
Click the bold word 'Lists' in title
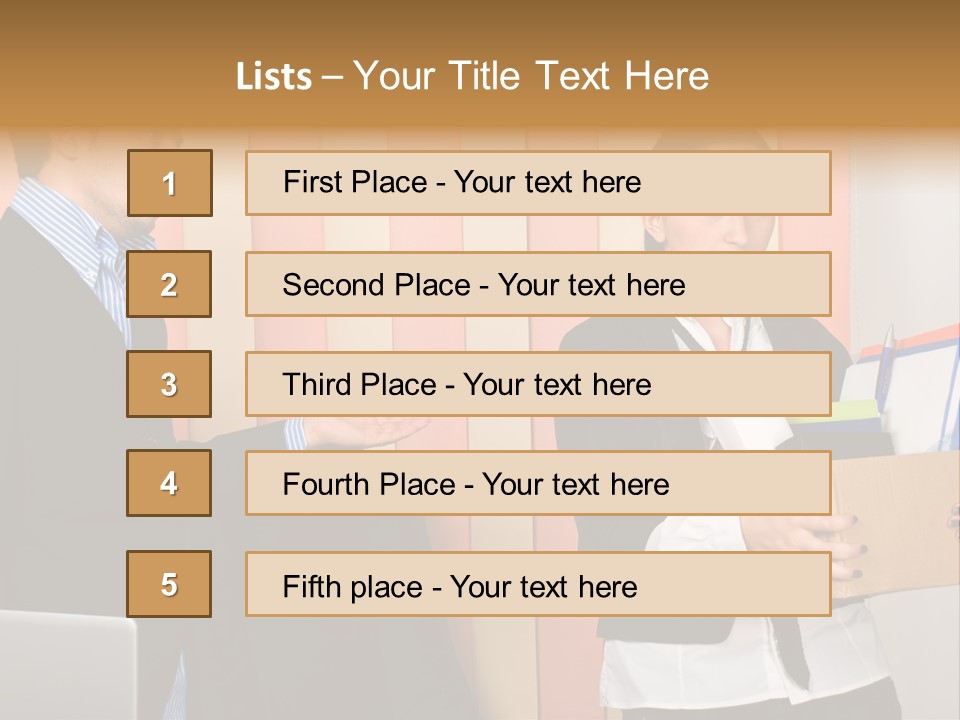click(274, 76)
